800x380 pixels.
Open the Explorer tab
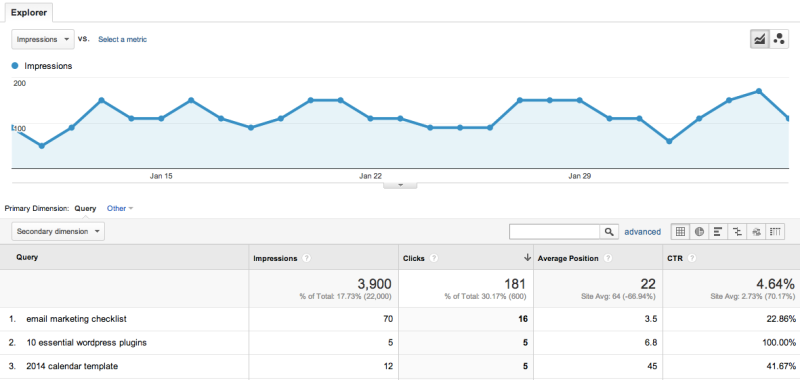click(x=29, y=13)
